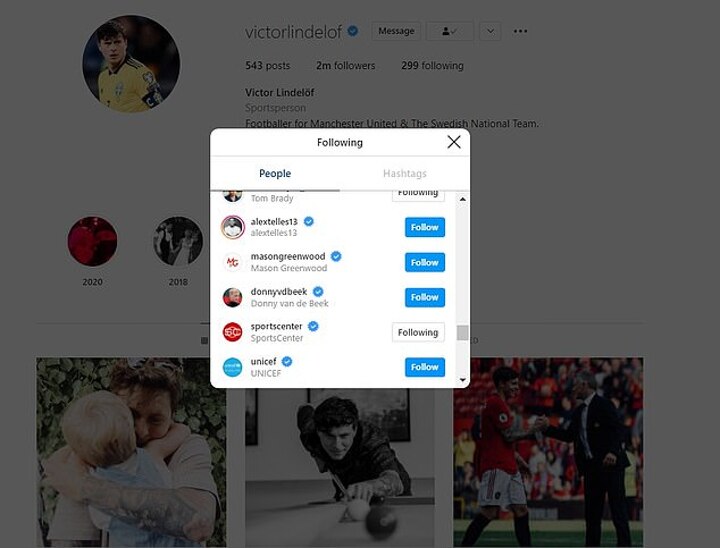Switch to the Hashtags tab
Screen dimensions: 720x548
click(405, 174)
